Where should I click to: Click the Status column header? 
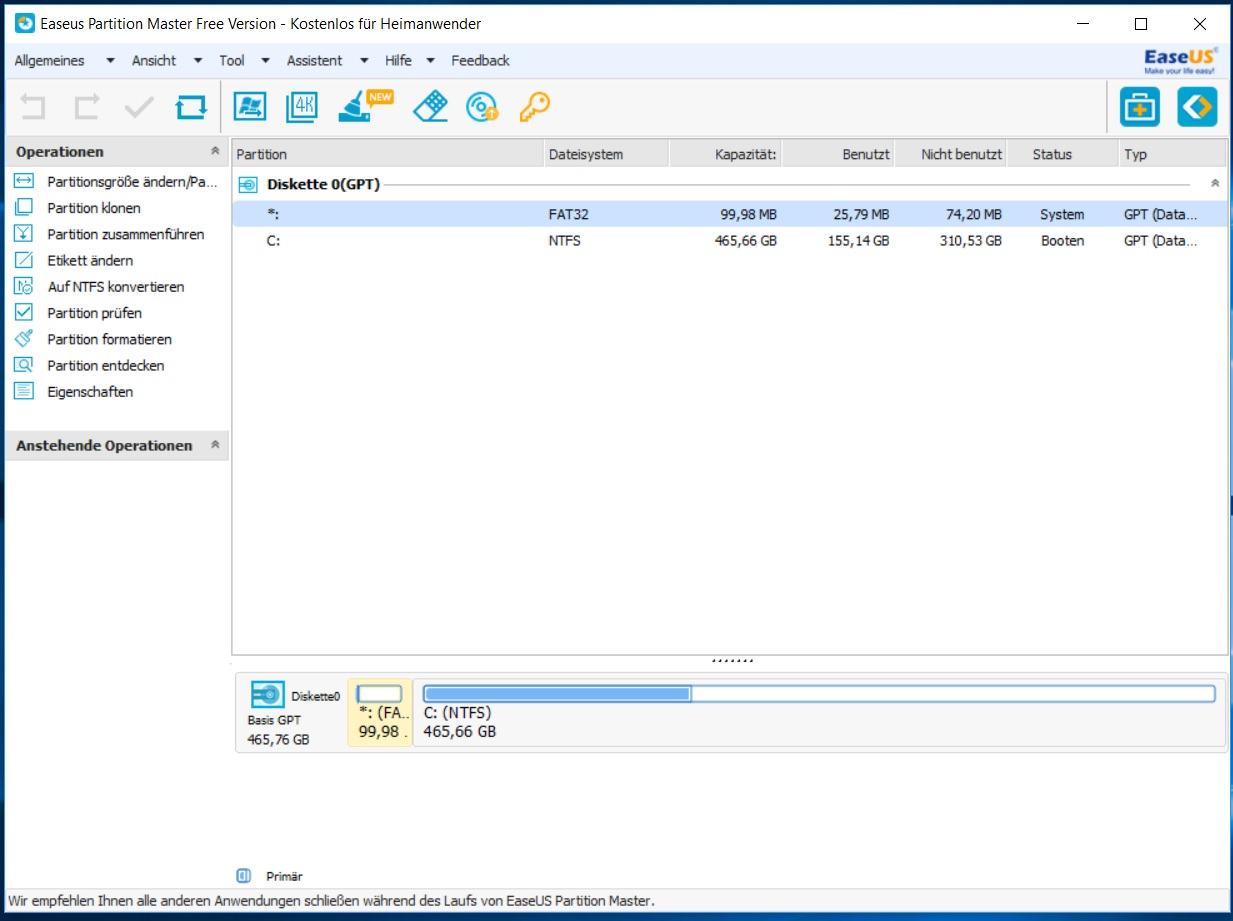tap(1062, 154)
